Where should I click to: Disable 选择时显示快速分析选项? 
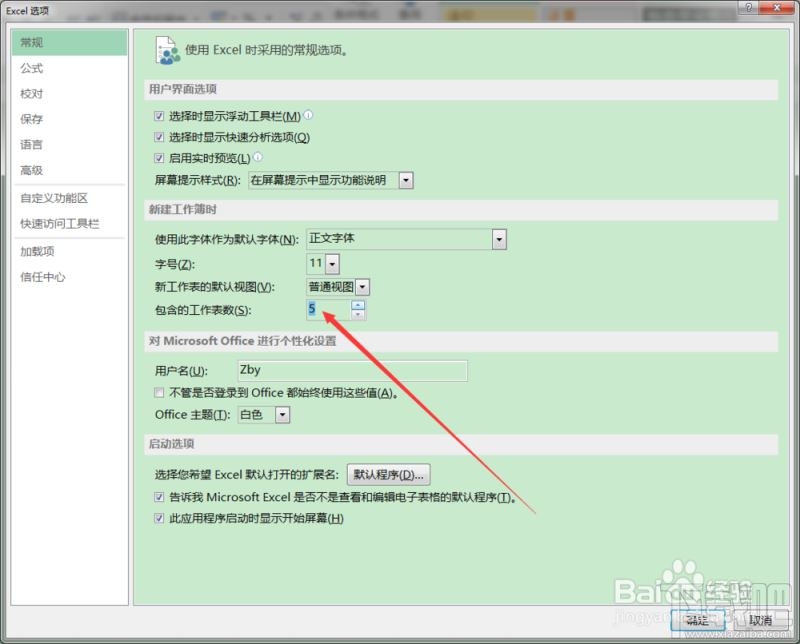tap(159, 136)
